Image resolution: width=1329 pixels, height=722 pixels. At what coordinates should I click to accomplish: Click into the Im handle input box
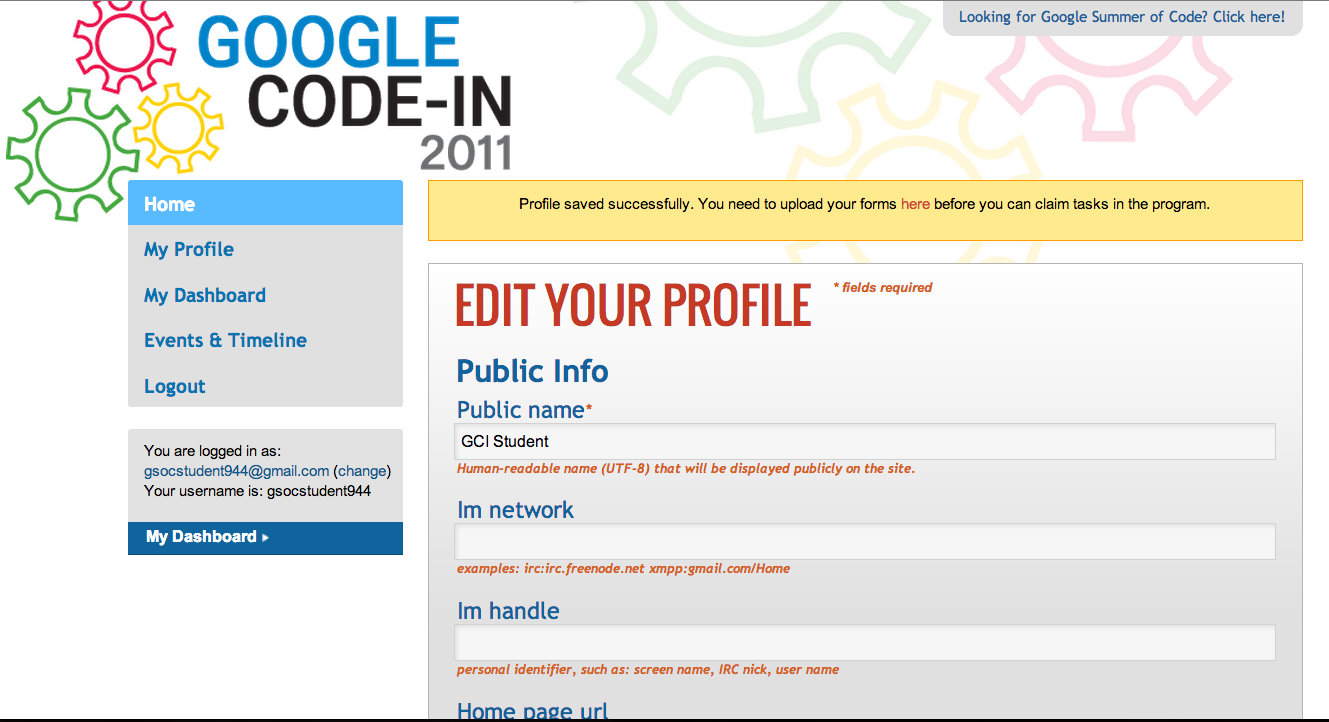(865, 642)
